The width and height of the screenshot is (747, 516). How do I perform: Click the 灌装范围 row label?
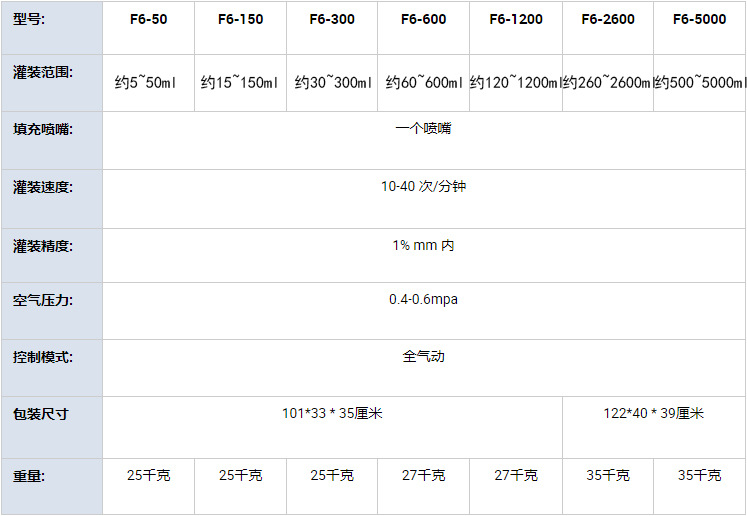[43, 72]
